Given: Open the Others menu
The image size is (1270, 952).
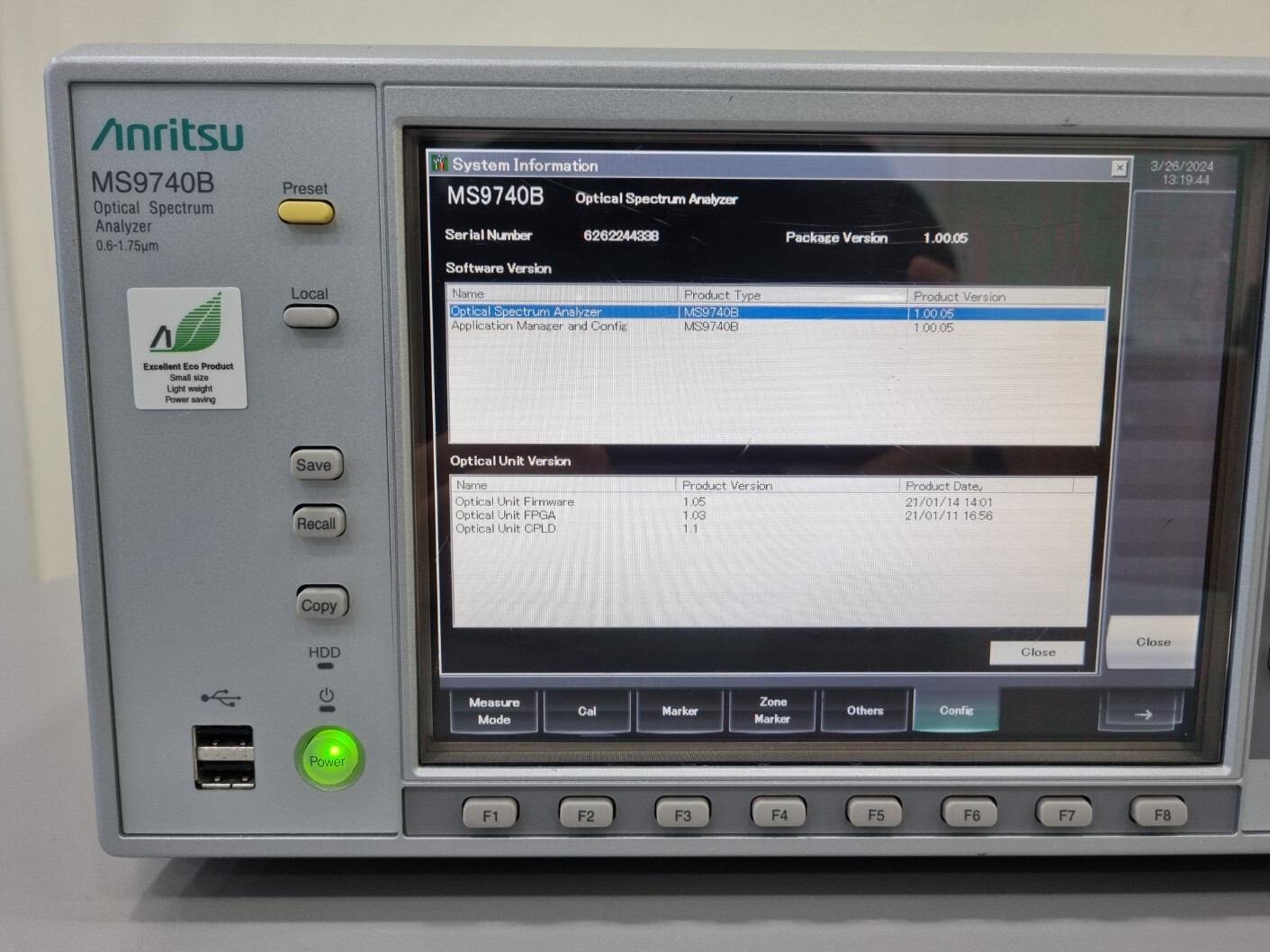Looking at the screenshot, I should pos(864,711).
